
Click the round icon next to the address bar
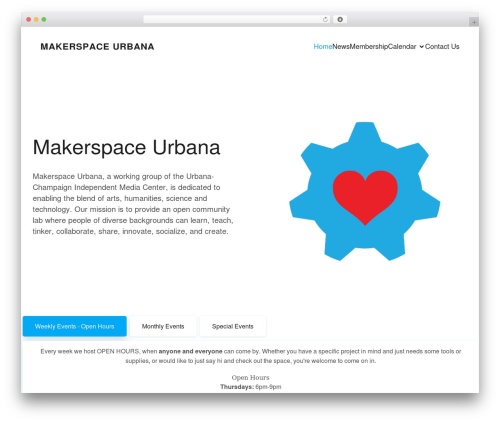[340, 19]
